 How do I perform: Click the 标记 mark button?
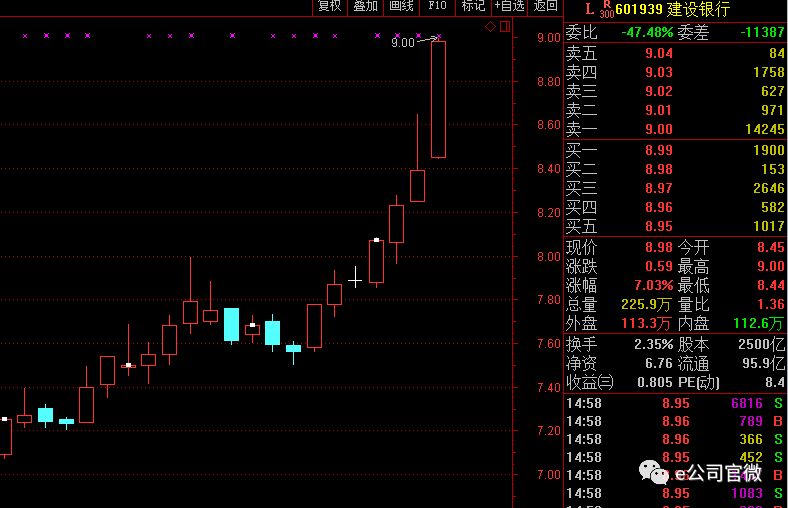473,6
